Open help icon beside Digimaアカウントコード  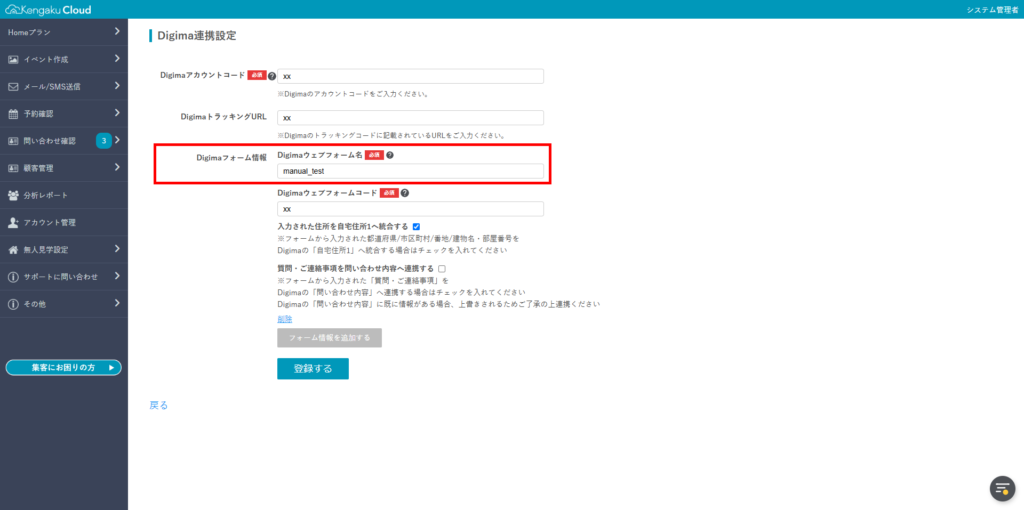272,76
